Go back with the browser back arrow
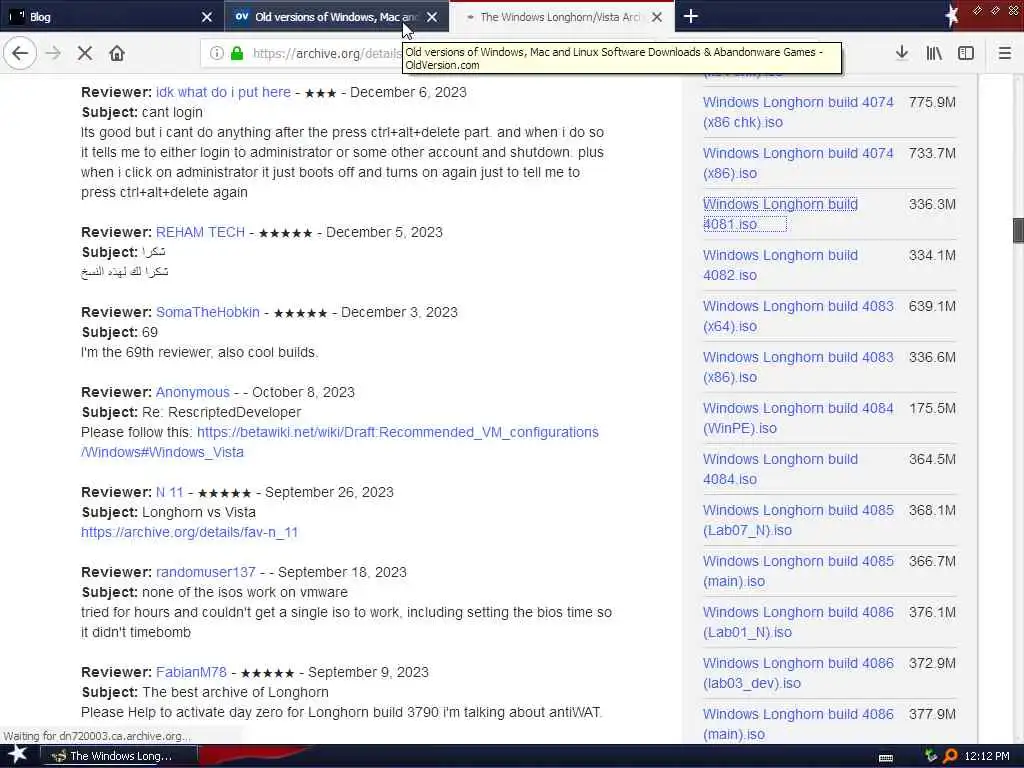 (x=20, y=53)
